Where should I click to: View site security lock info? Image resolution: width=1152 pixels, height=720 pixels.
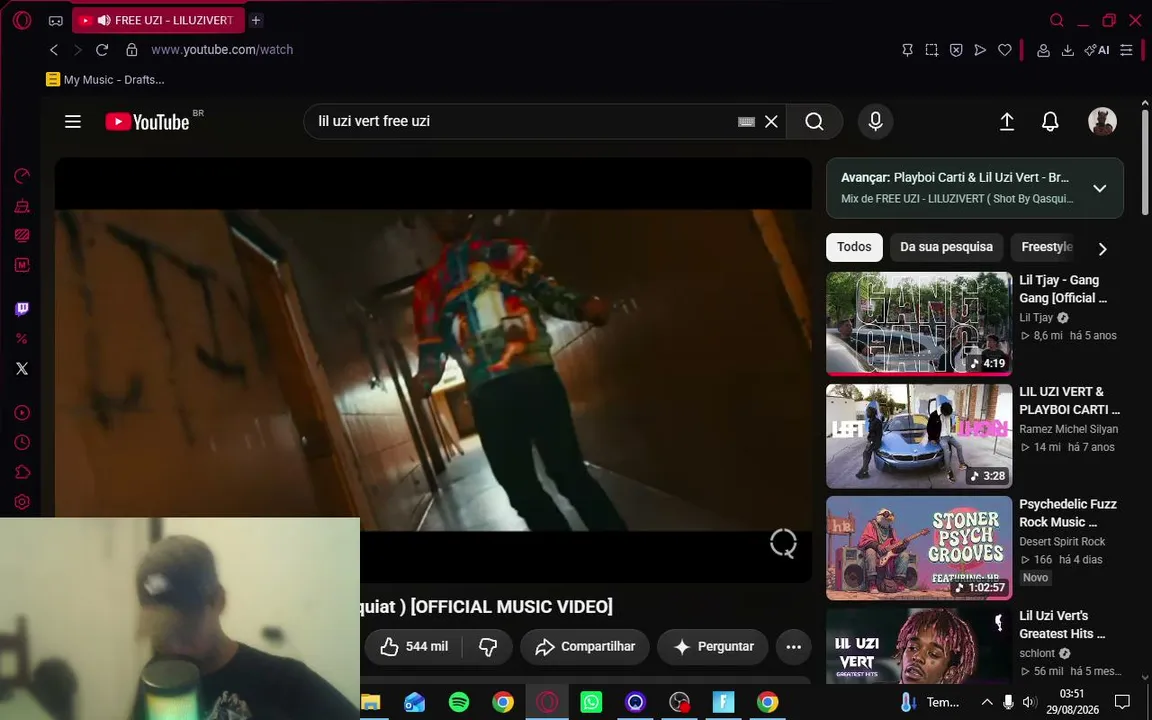click(x=132, y=49)
